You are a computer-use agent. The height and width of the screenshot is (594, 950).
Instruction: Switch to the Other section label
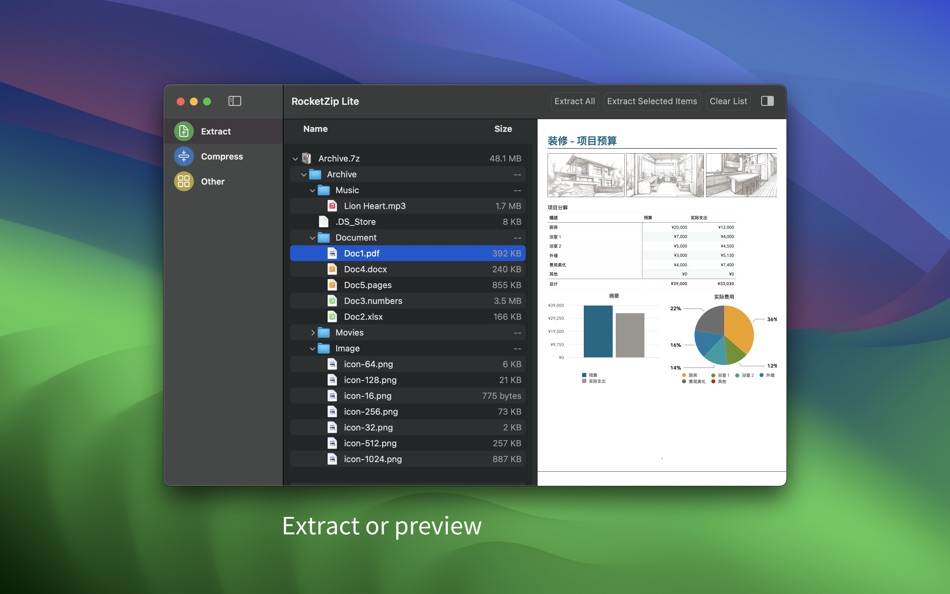[213, 181]
